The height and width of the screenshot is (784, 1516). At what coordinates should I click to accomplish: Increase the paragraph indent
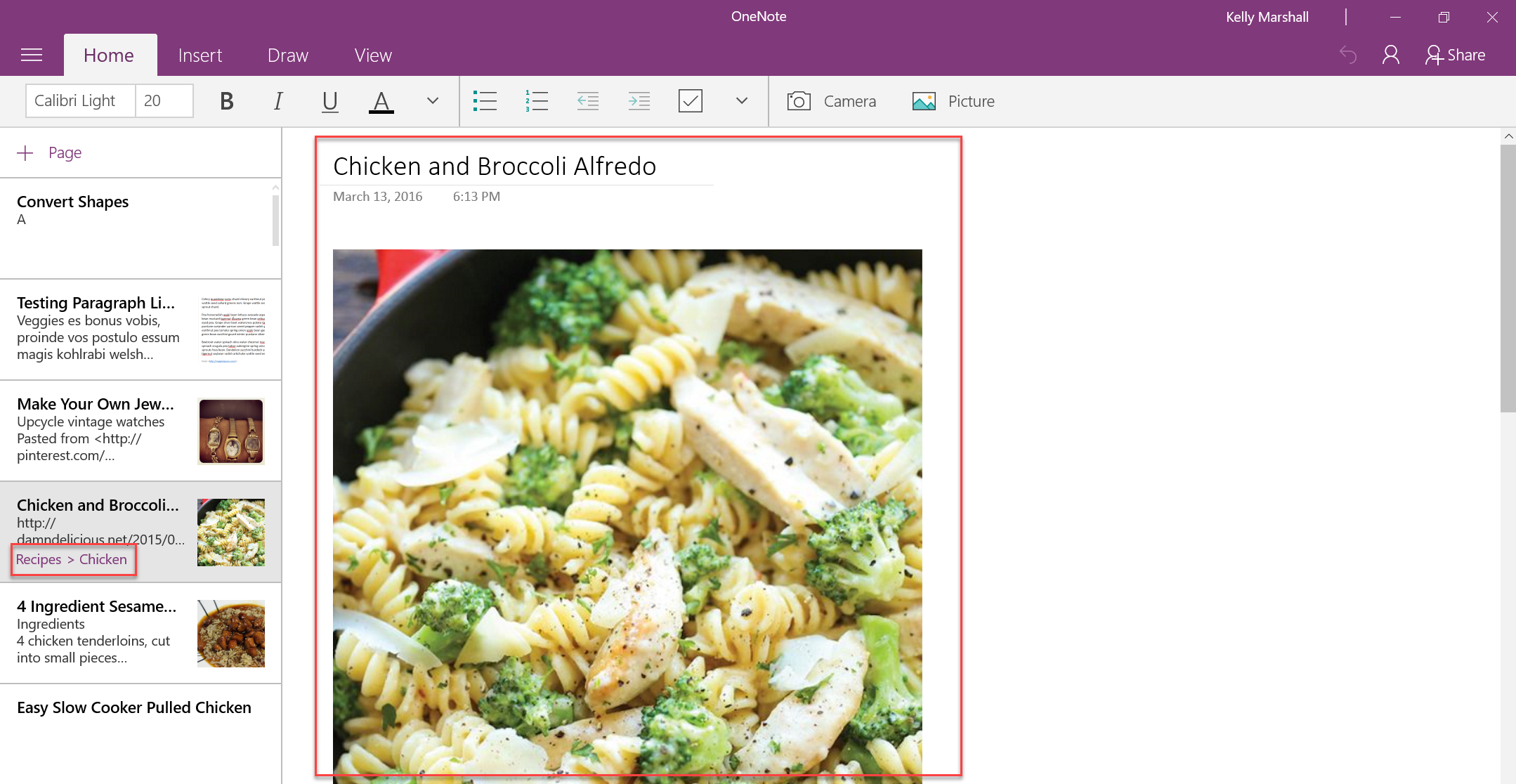639,100
